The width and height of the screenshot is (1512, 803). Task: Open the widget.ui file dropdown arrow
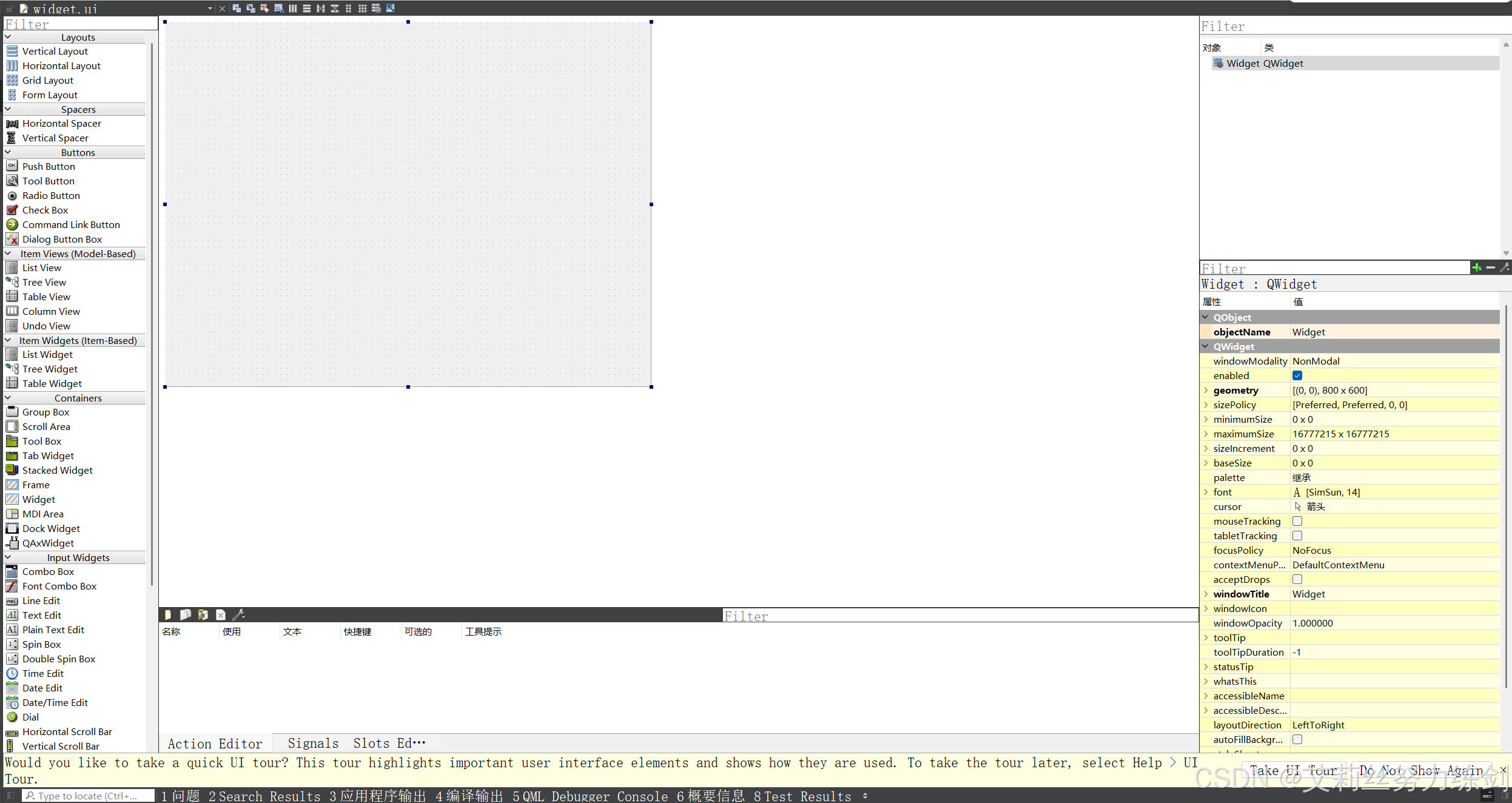coord(210,8)
